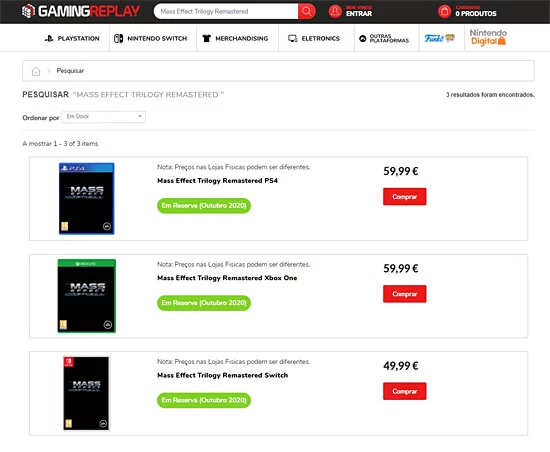The image size is (550, 452).
Task: Click the GamingReplay logo
Action: pos(81,11)
